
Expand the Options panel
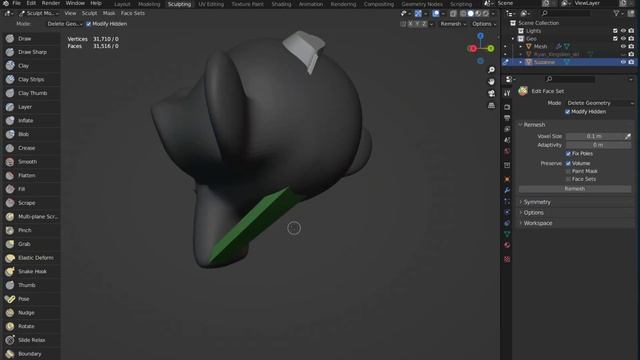pyautogui.click(x=533, y=213)
